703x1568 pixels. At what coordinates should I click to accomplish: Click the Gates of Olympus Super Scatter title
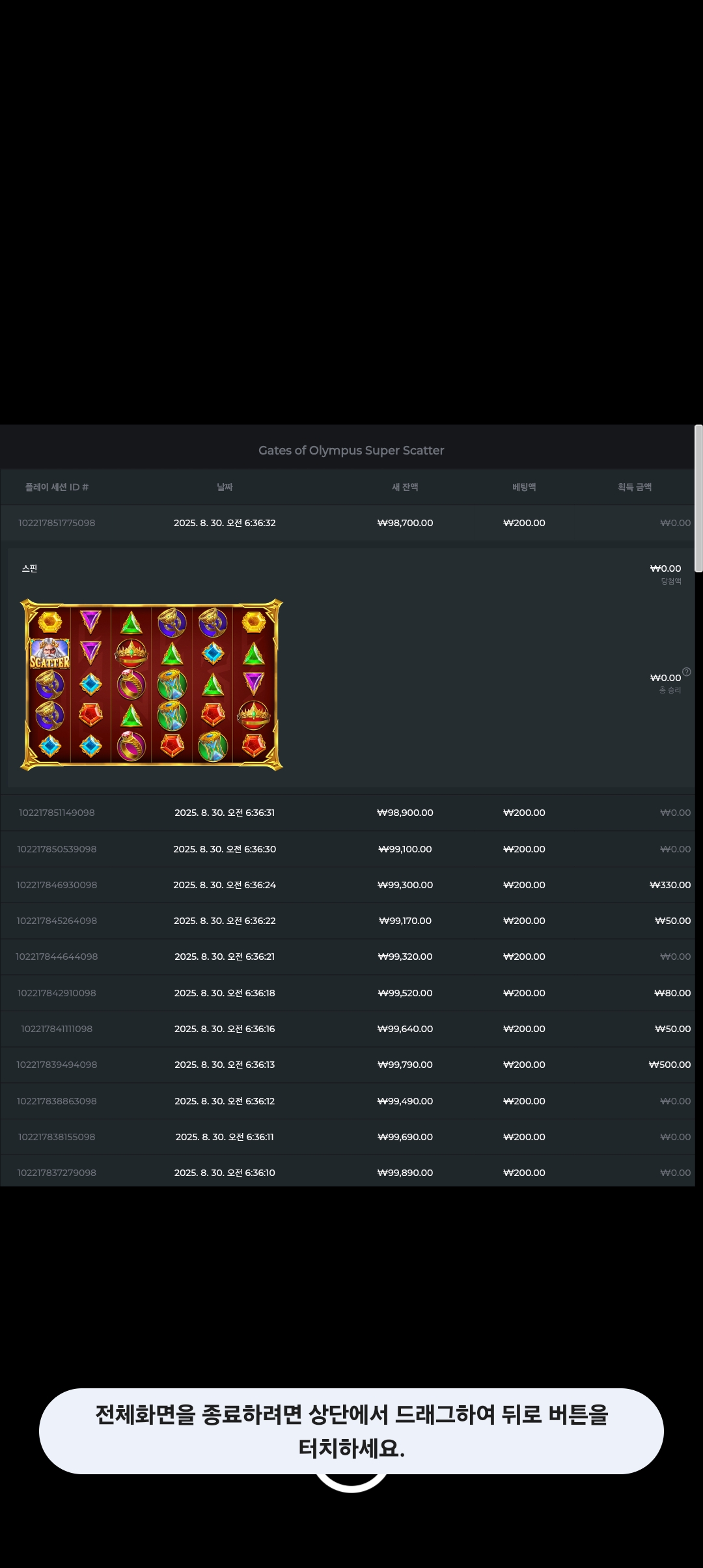(351, 451)
